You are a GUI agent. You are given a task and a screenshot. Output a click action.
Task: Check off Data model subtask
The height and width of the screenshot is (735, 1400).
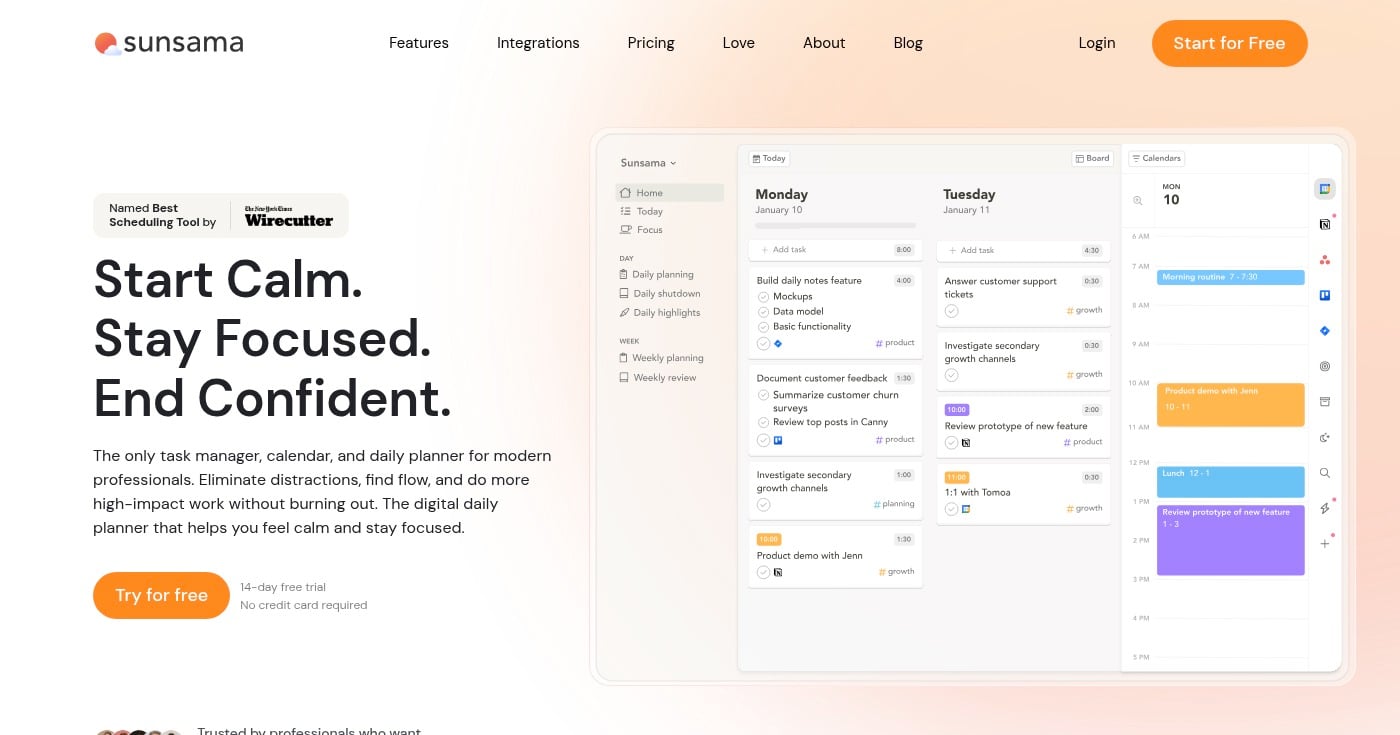point(763,312)
